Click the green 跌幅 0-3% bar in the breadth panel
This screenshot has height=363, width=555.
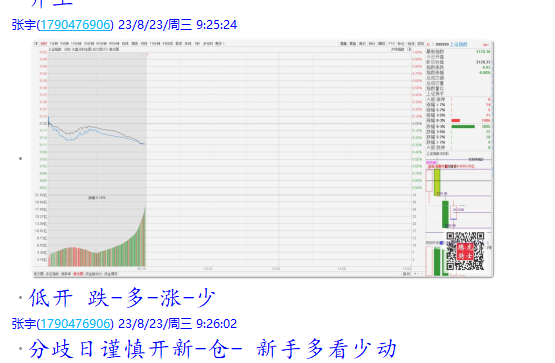click(463, 126)
